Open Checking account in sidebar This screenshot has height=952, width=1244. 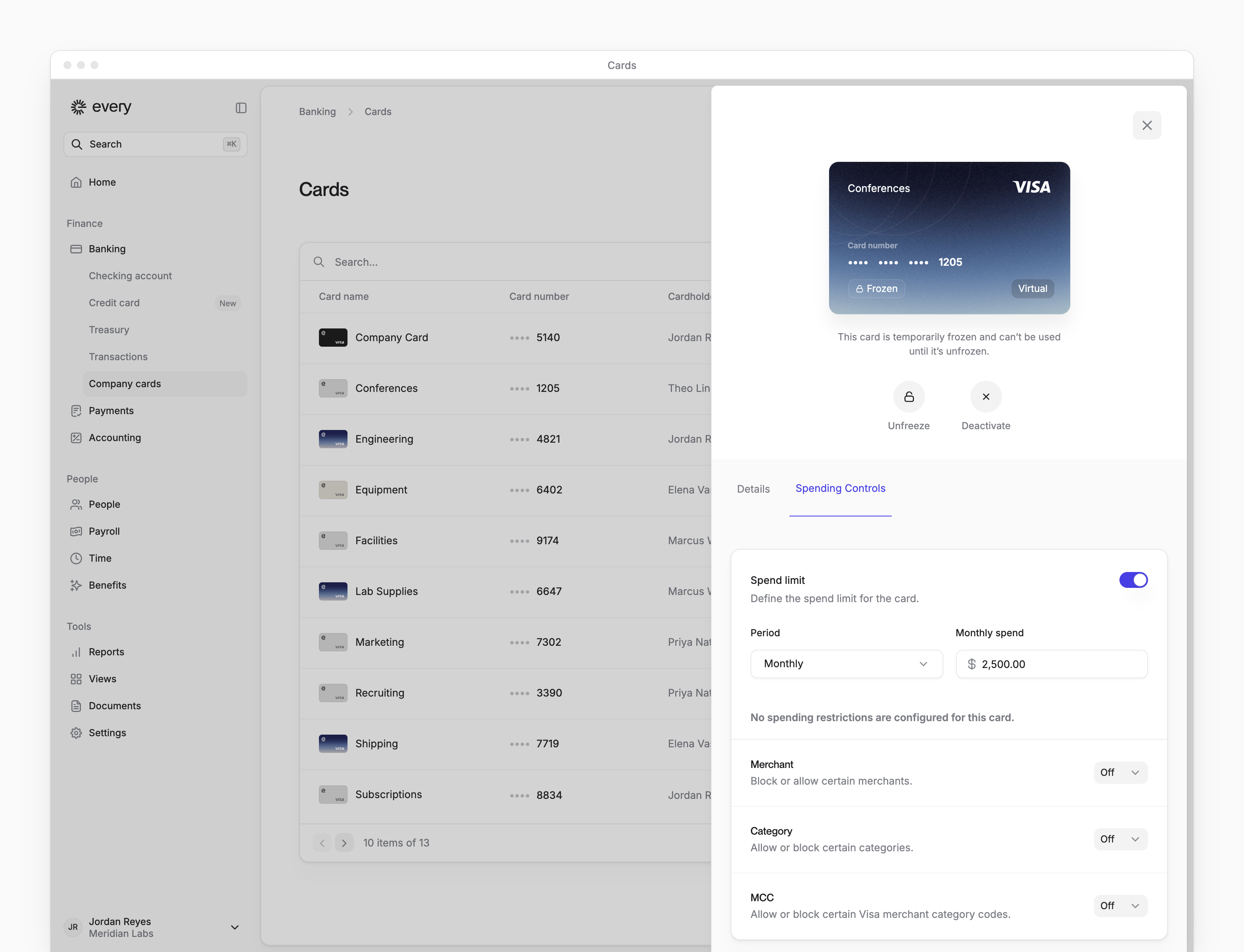[164, 275]
